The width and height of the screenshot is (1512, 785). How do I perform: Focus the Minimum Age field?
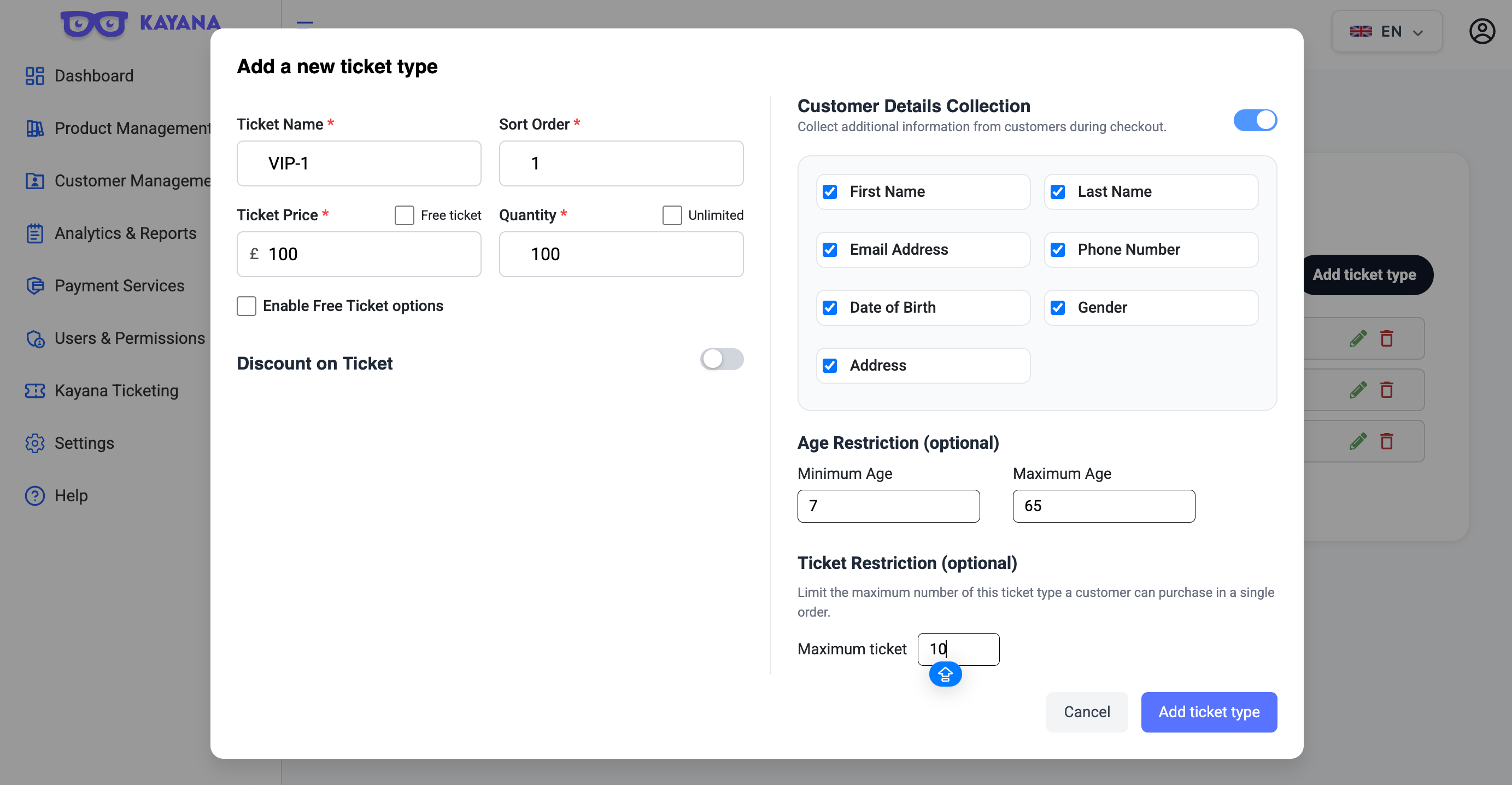coord(888,506)
